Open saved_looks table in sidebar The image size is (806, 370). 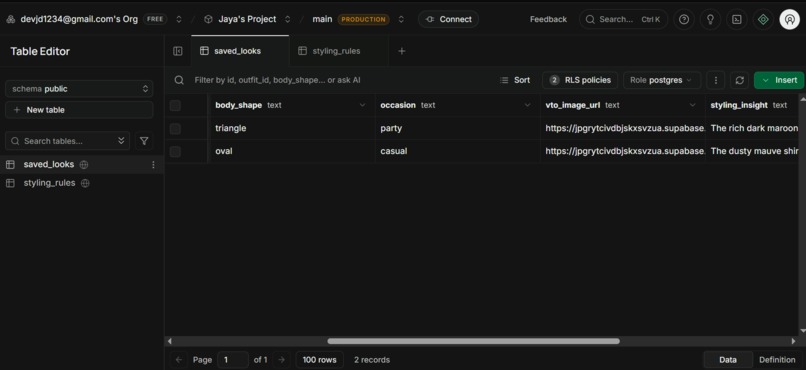82,164
